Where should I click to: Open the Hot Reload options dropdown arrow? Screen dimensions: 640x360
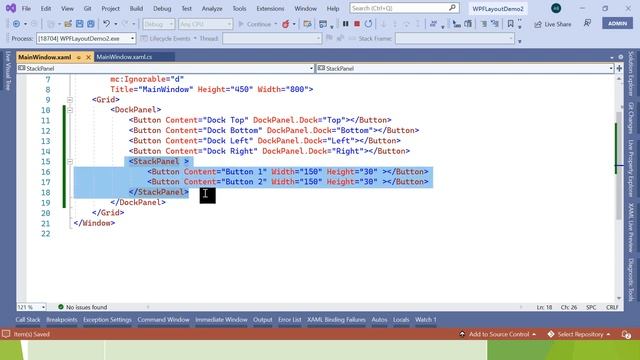pyautogui.click(x=294, y=24)
